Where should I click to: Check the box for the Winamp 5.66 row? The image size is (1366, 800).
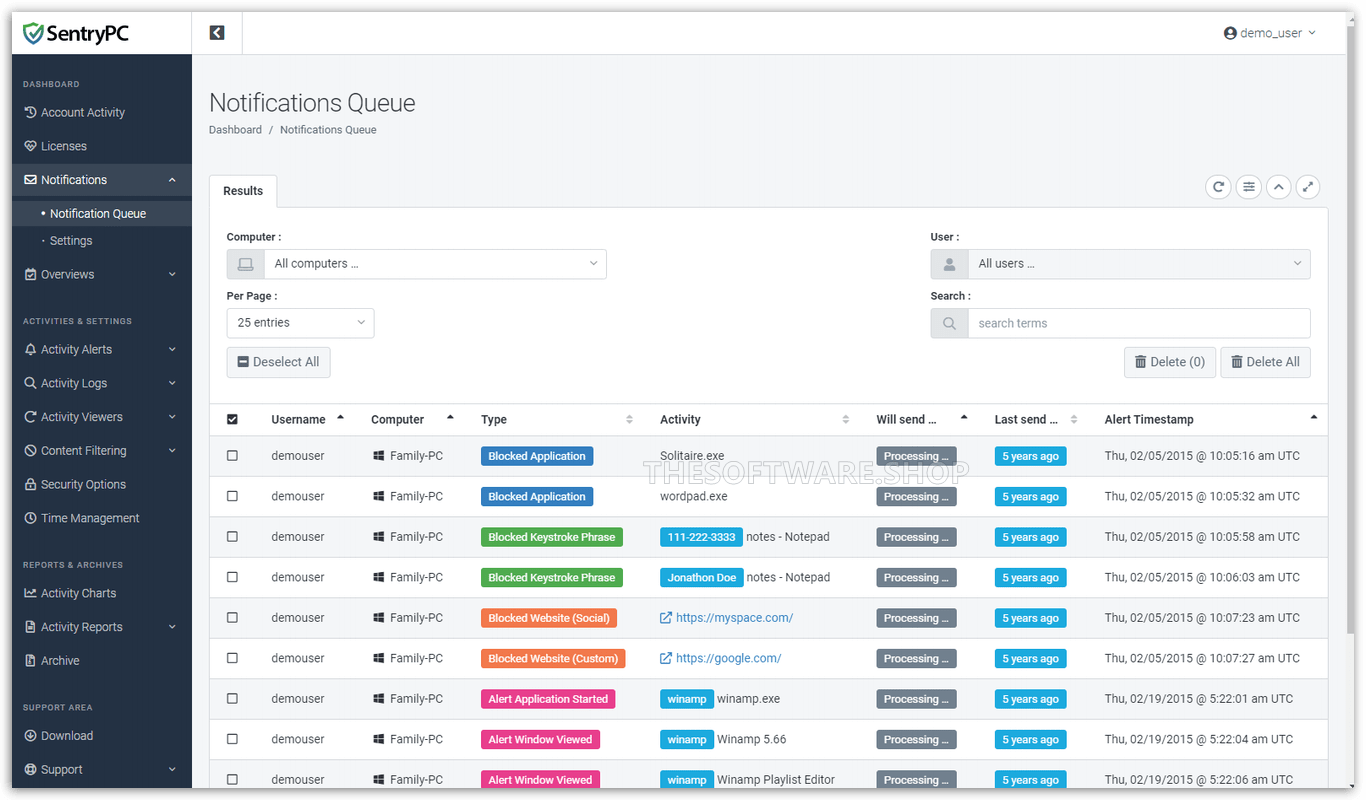tap(233, 739)
